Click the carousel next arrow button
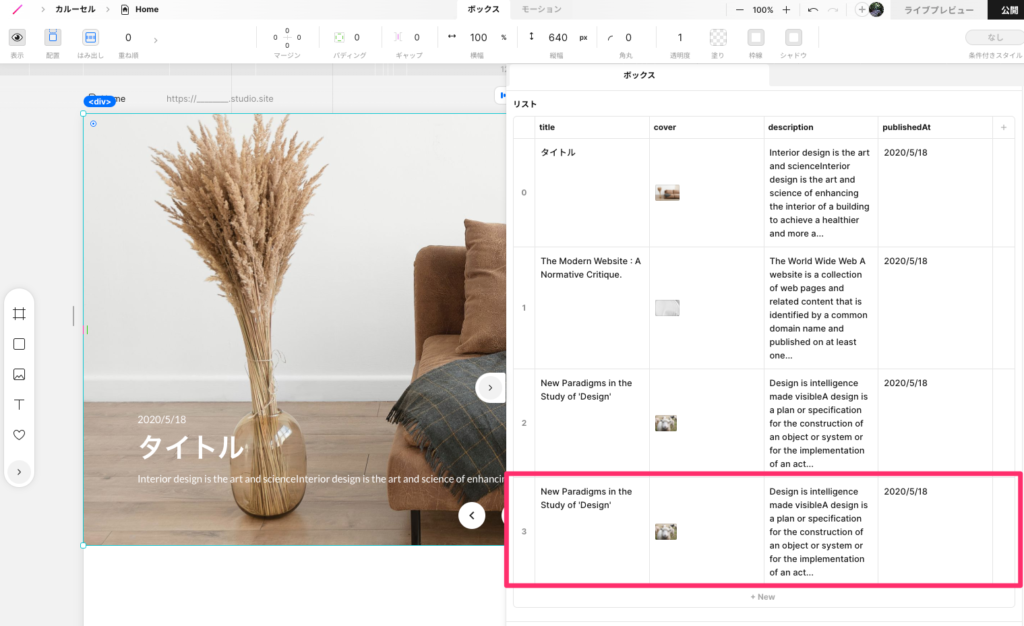Viewport: 1024px width, 626px height. coord(490,388)
